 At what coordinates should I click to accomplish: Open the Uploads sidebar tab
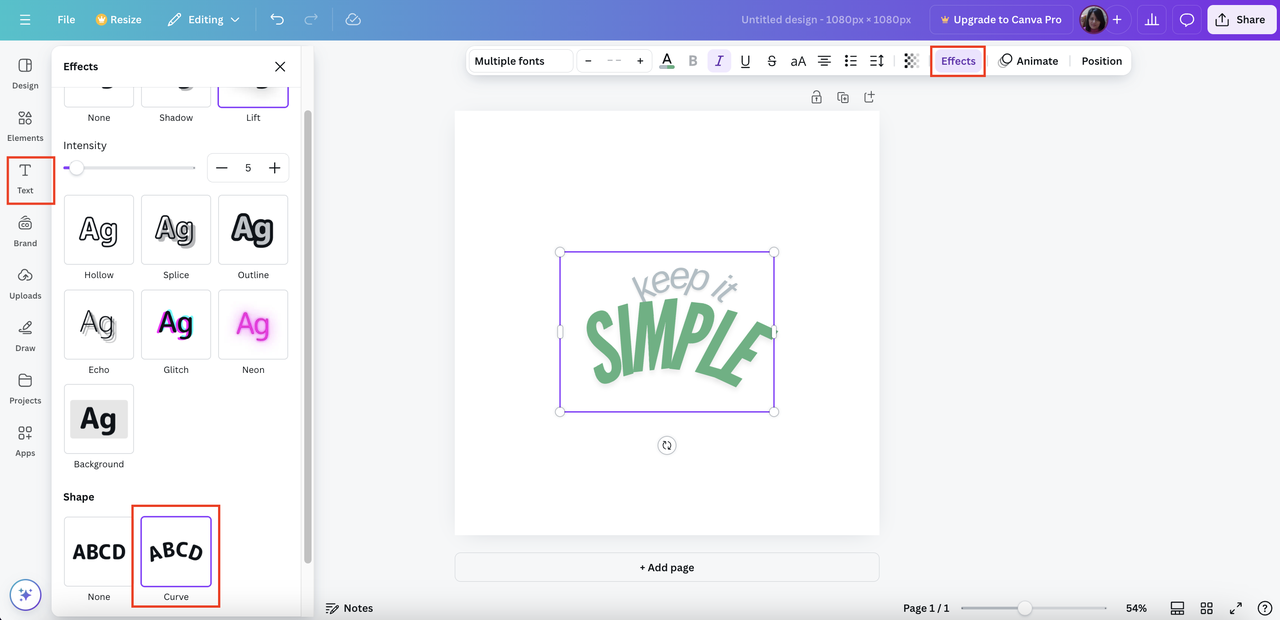(x=25, y=284)
